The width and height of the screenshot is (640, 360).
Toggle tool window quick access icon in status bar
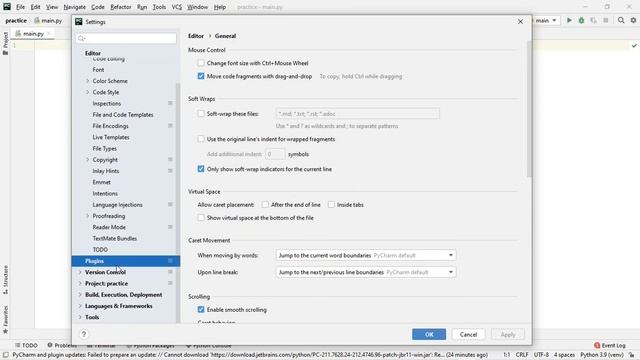(x=5, y=355)
